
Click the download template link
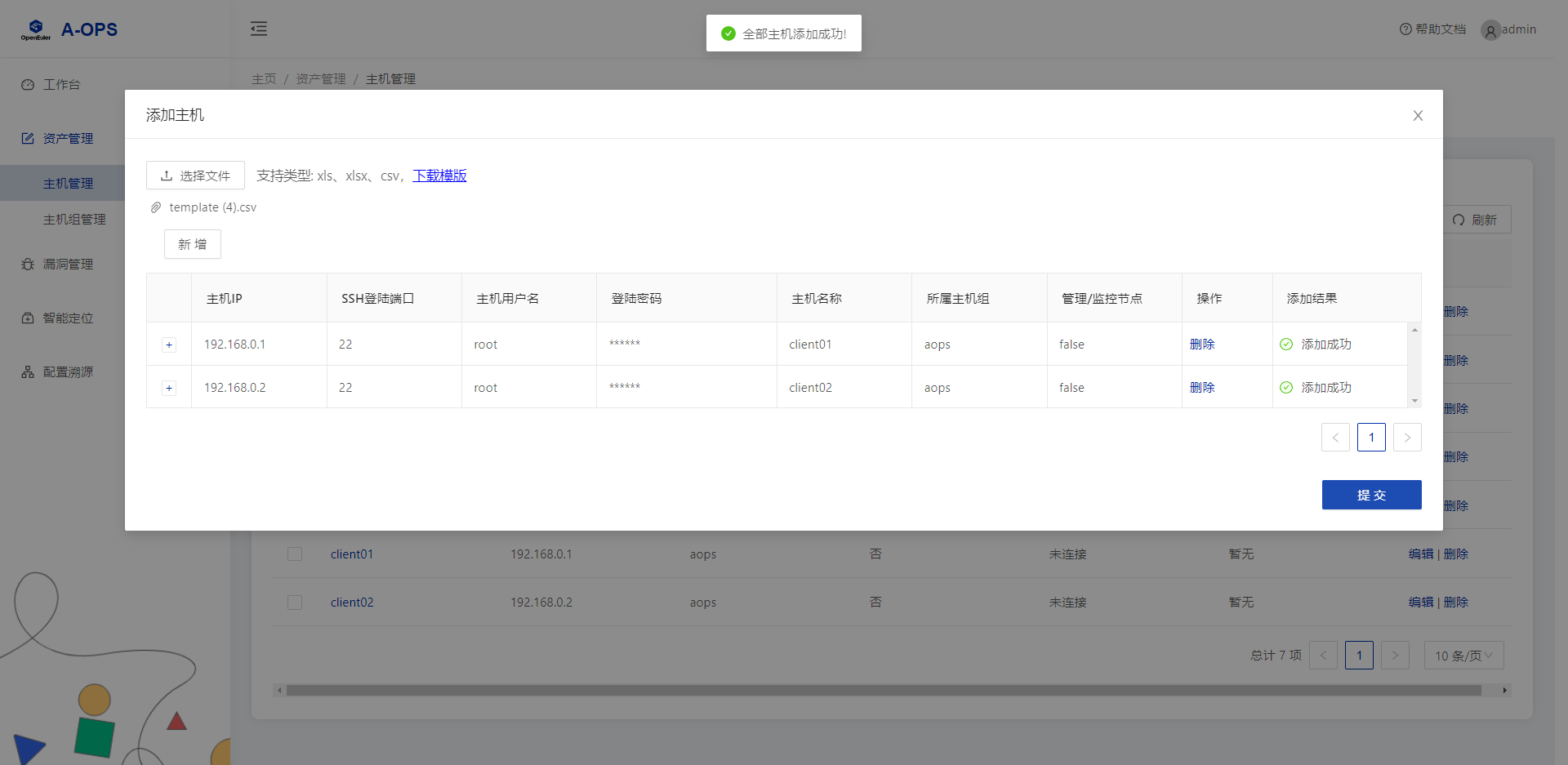[x=439, y=176]
